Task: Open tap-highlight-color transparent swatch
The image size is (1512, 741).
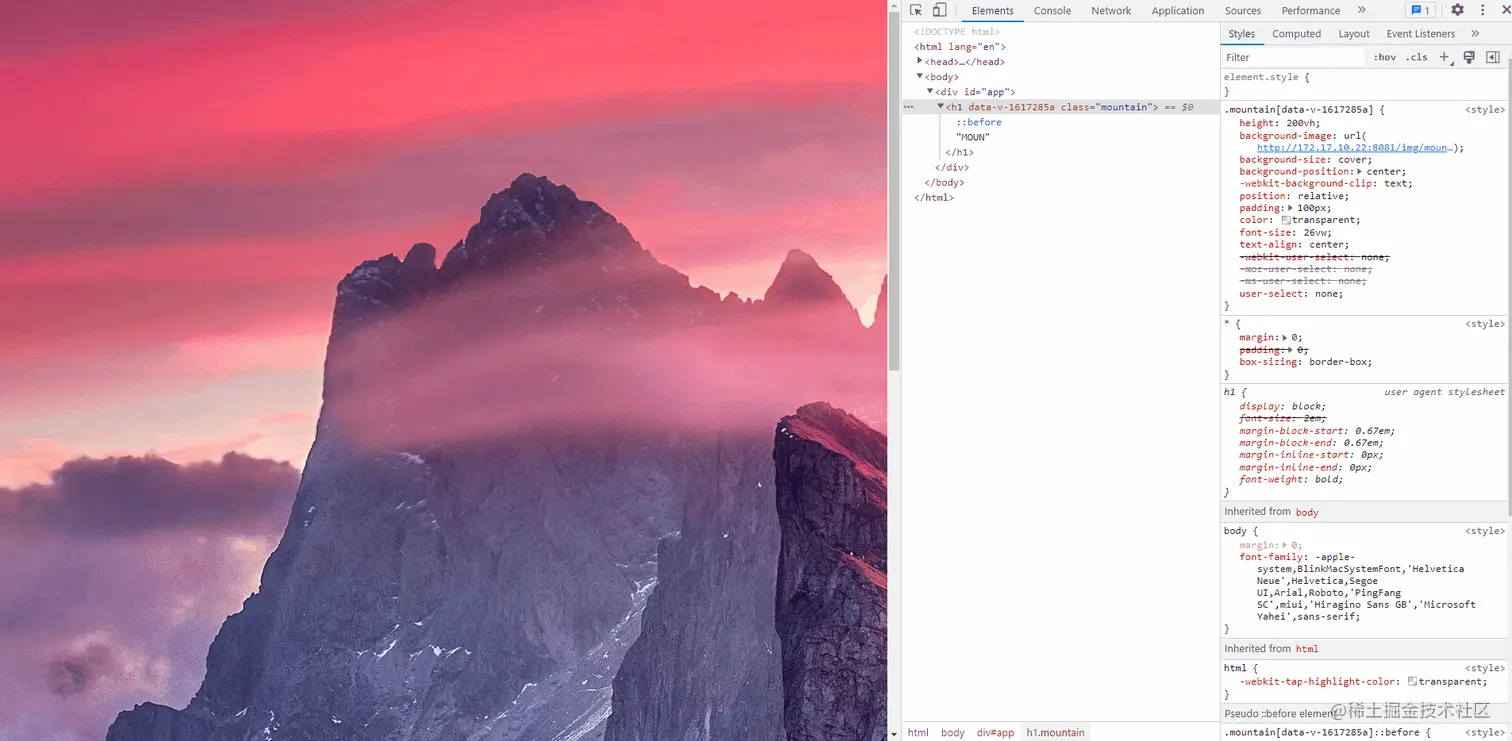Action: pyautogui.click(x=1412, y=682)
